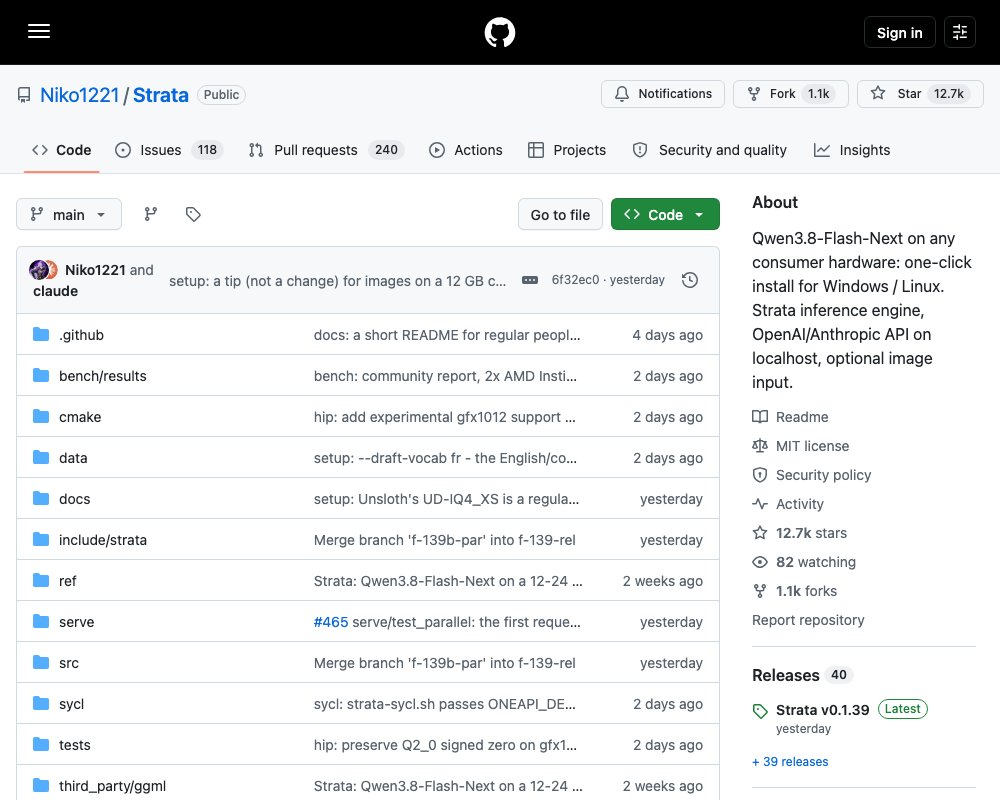This screenshot has width=1000, height=800.
Task: View the MIT license link
Action: click(x=800, y=446)
